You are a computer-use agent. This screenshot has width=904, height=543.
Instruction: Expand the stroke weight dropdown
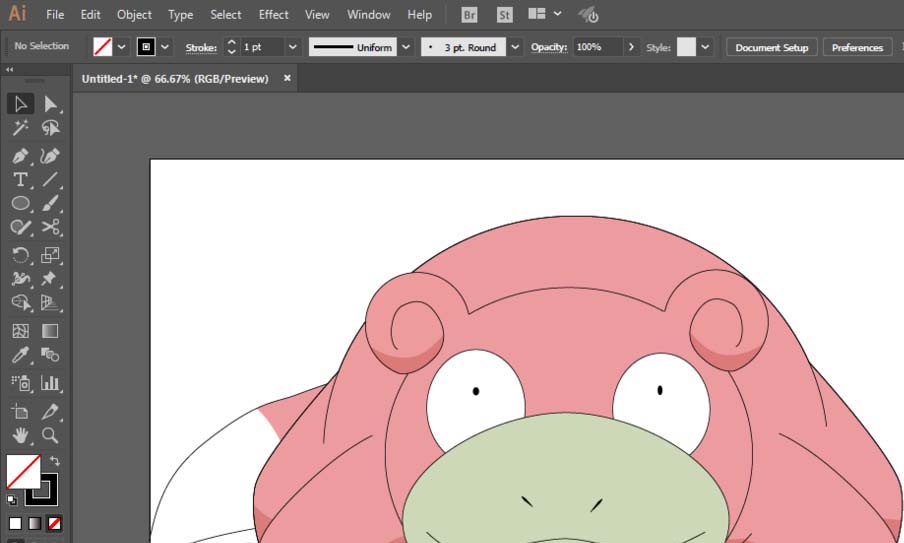coord(292,47)
